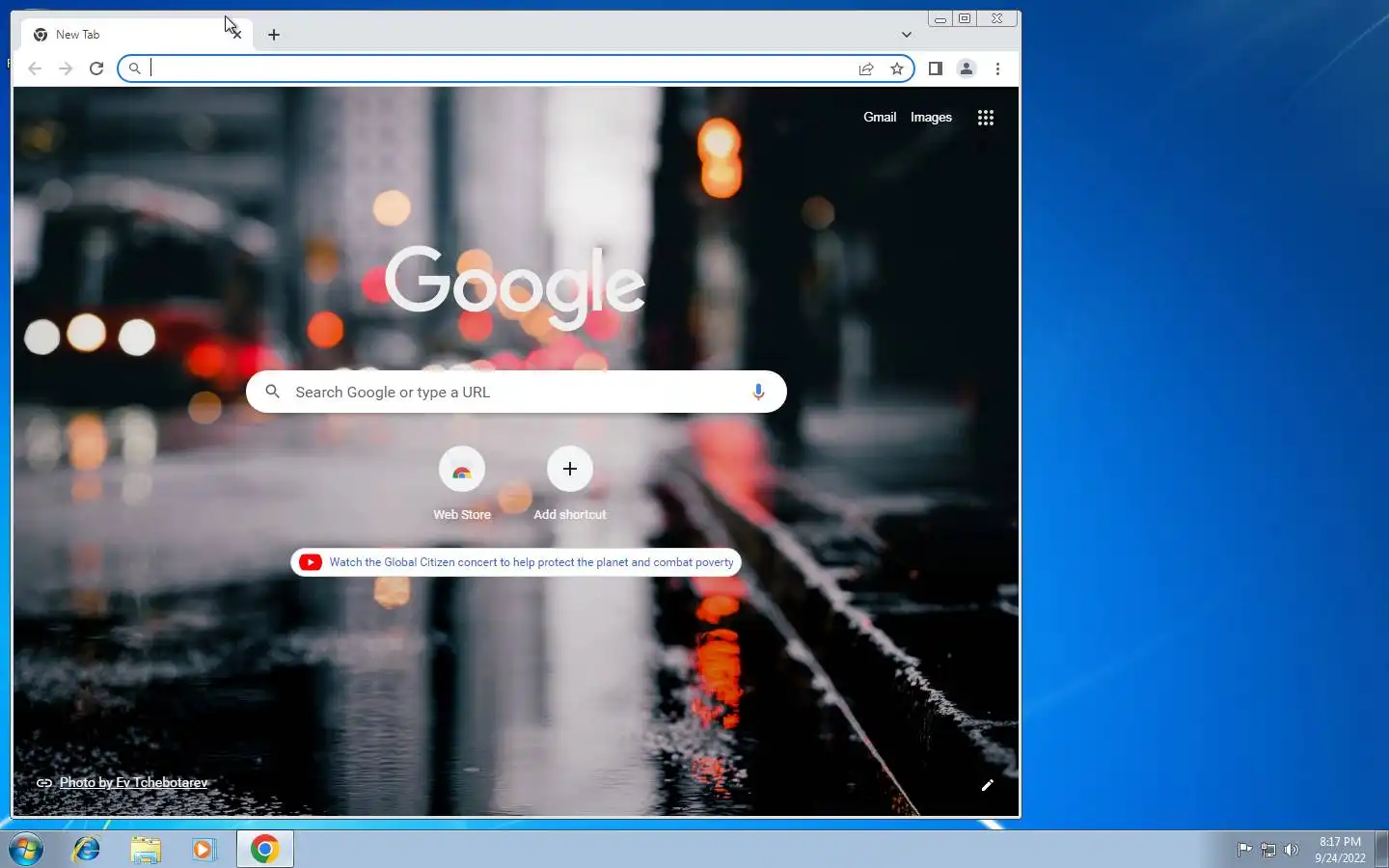
Task: Open Windows Explorer folder from taskbar
Action: [x=146, y=849]
